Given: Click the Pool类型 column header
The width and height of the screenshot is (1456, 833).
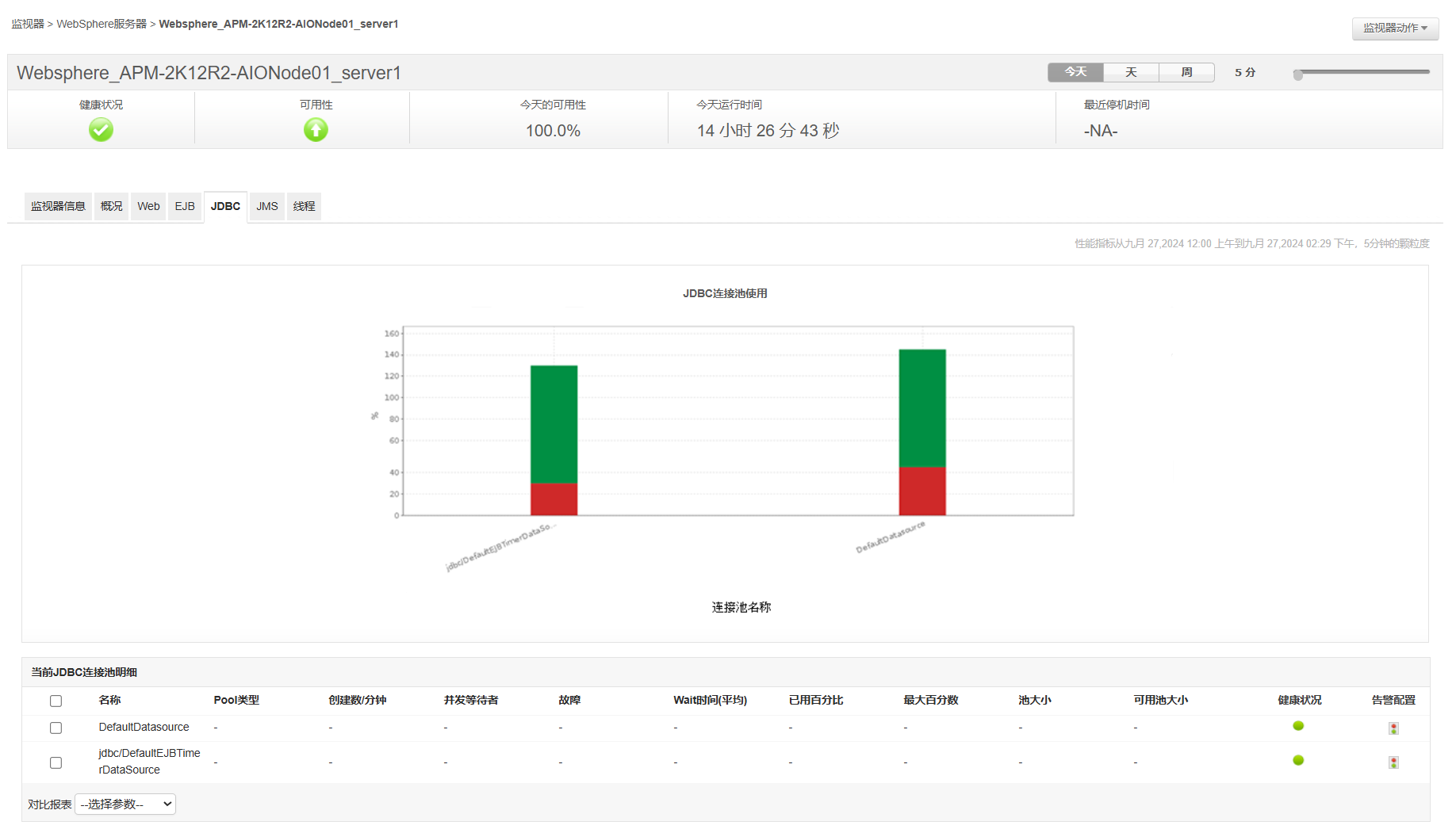Looking at the screenshot, I should pos(236,700).
